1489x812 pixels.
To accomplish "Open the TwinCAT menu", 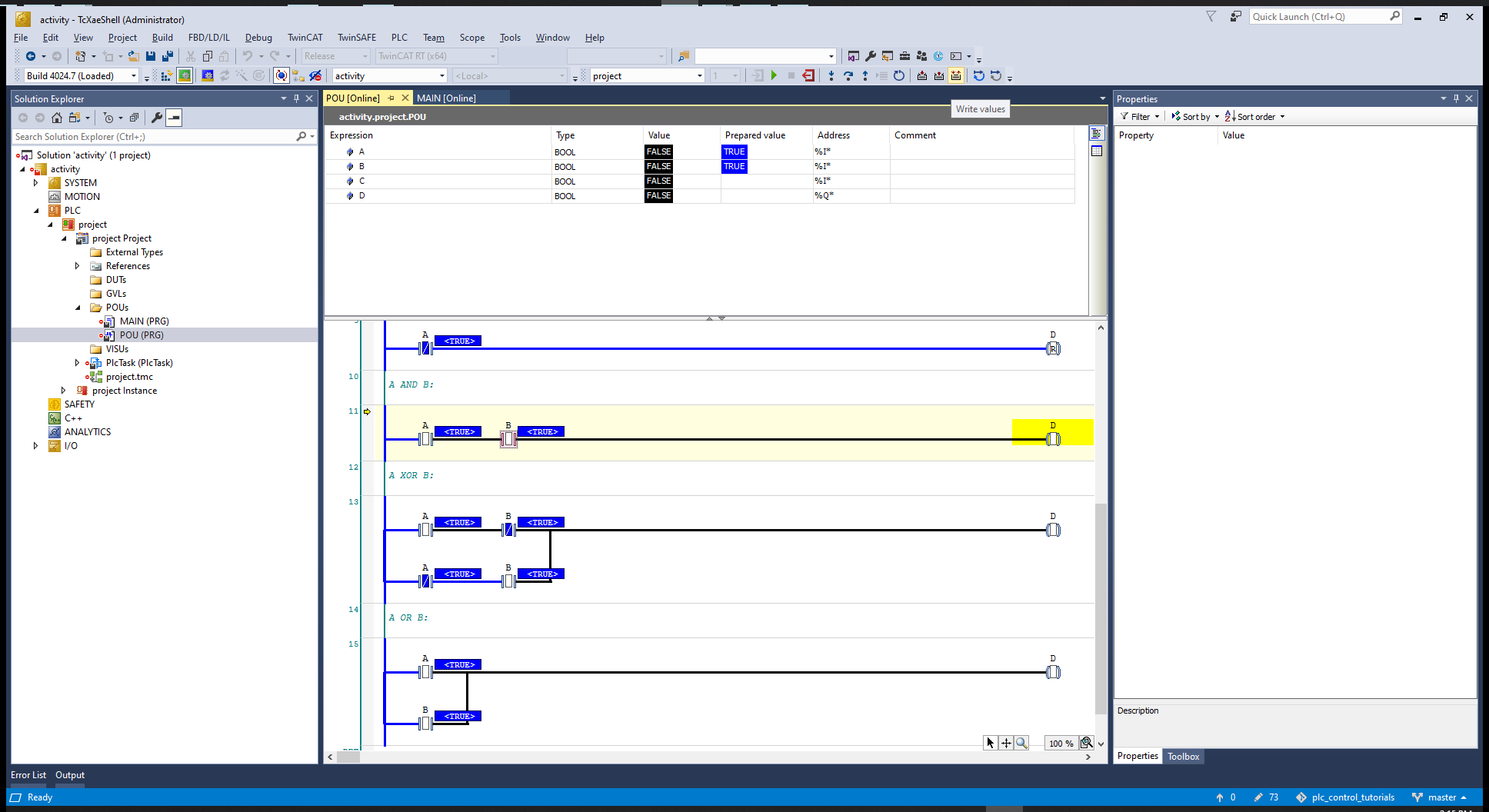I will (305, 37).
